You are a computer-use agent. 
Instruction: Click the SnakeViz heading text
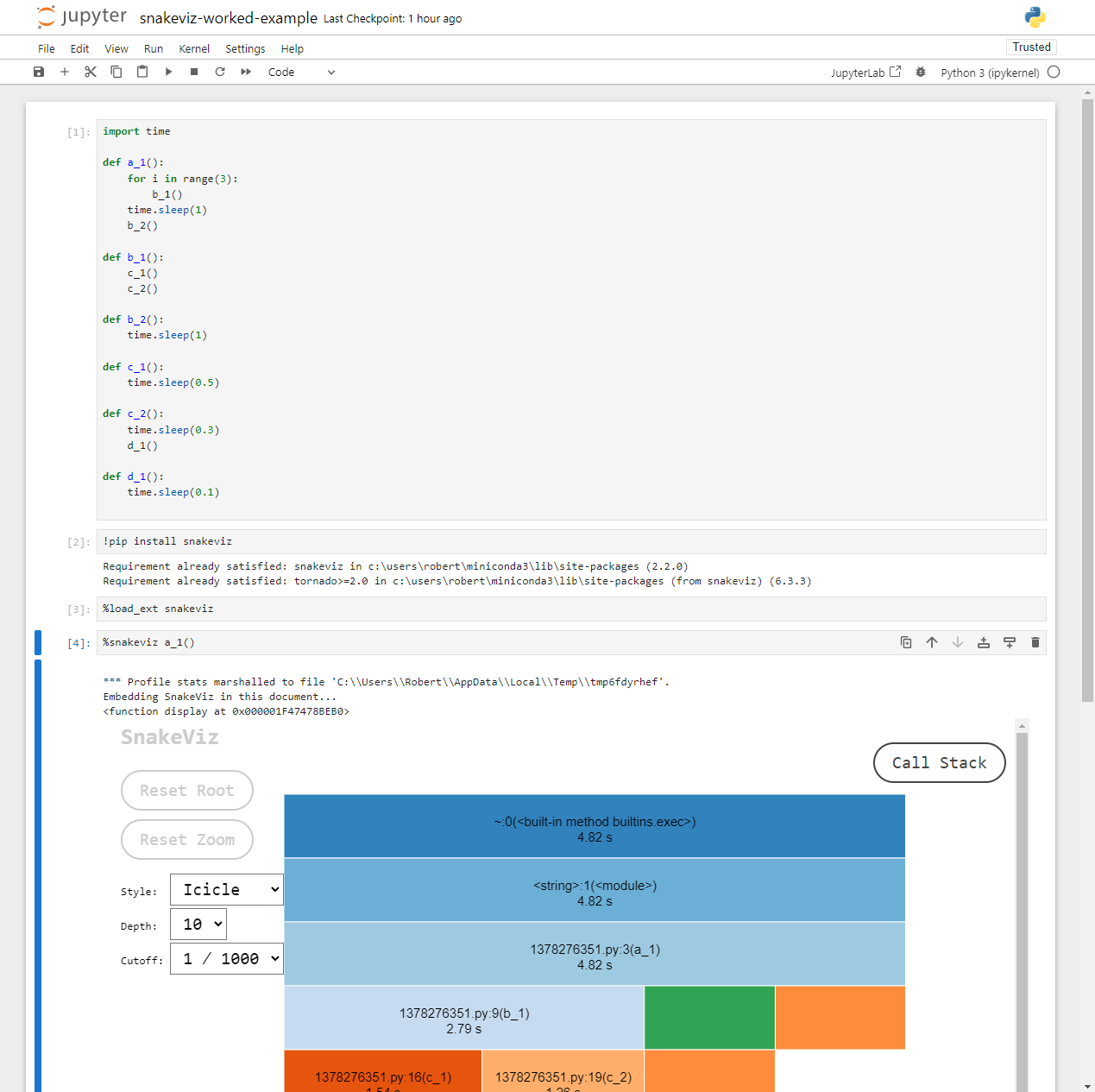tap(169, 737)
